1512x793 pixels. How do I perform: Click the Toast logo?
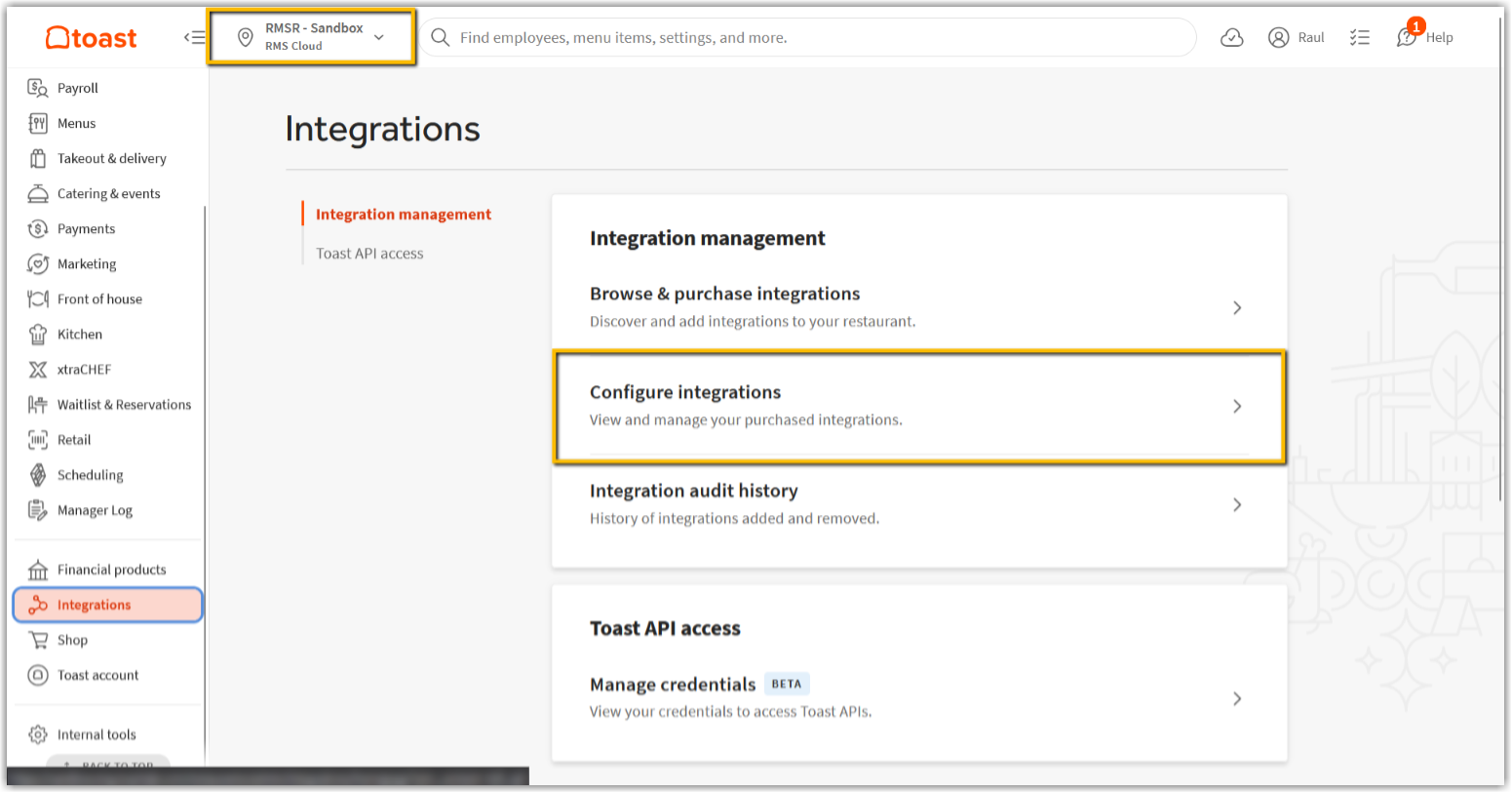[x=92, y=38]
